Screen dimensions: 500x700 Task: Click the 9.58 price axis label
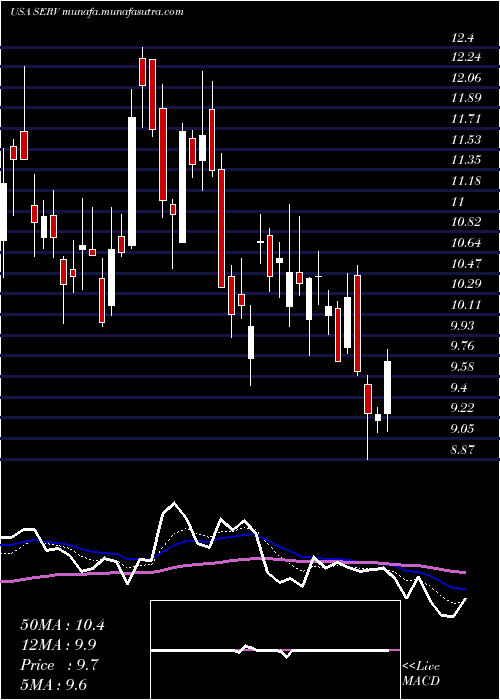click(464, 367)
